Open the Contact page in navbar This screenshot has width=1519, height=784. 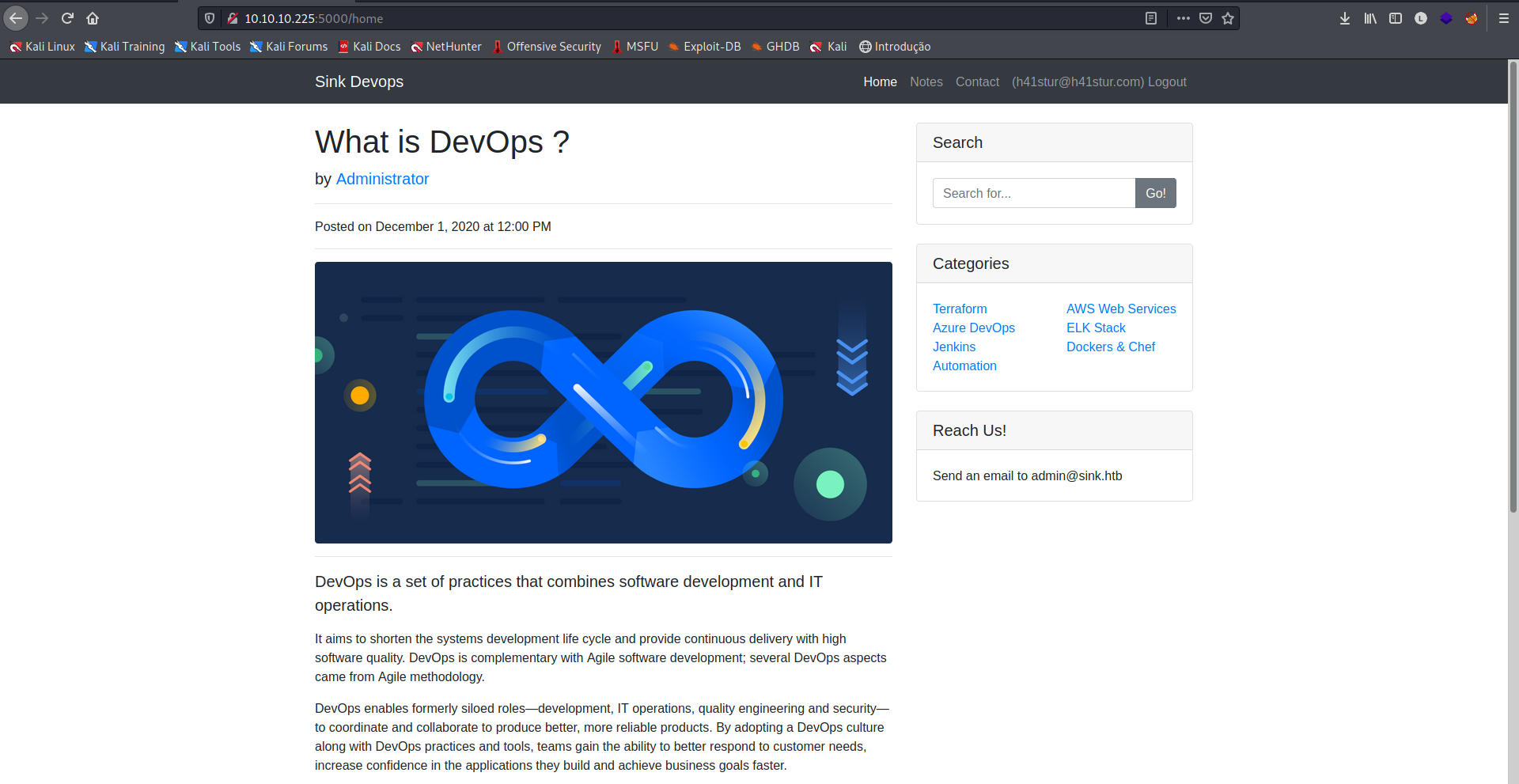977,82
